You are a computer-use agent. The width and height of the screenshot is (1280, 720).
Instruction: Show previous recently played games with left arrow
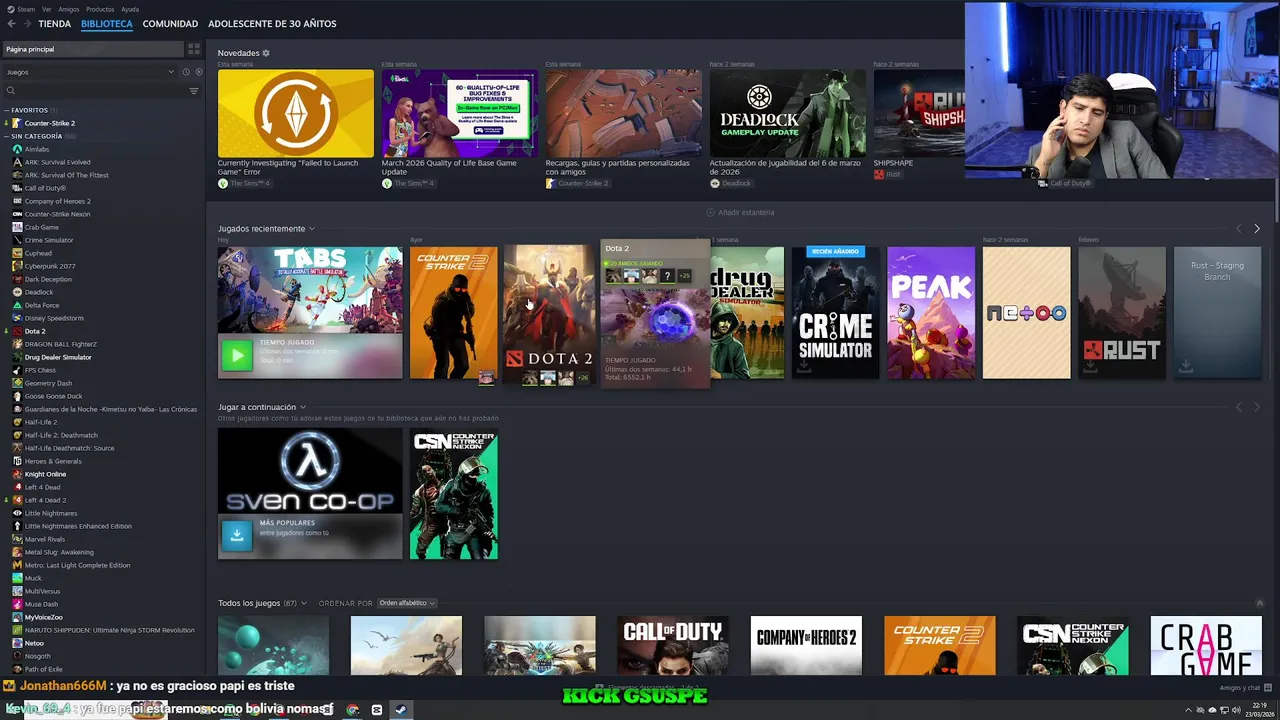[x=1239, y=229]
